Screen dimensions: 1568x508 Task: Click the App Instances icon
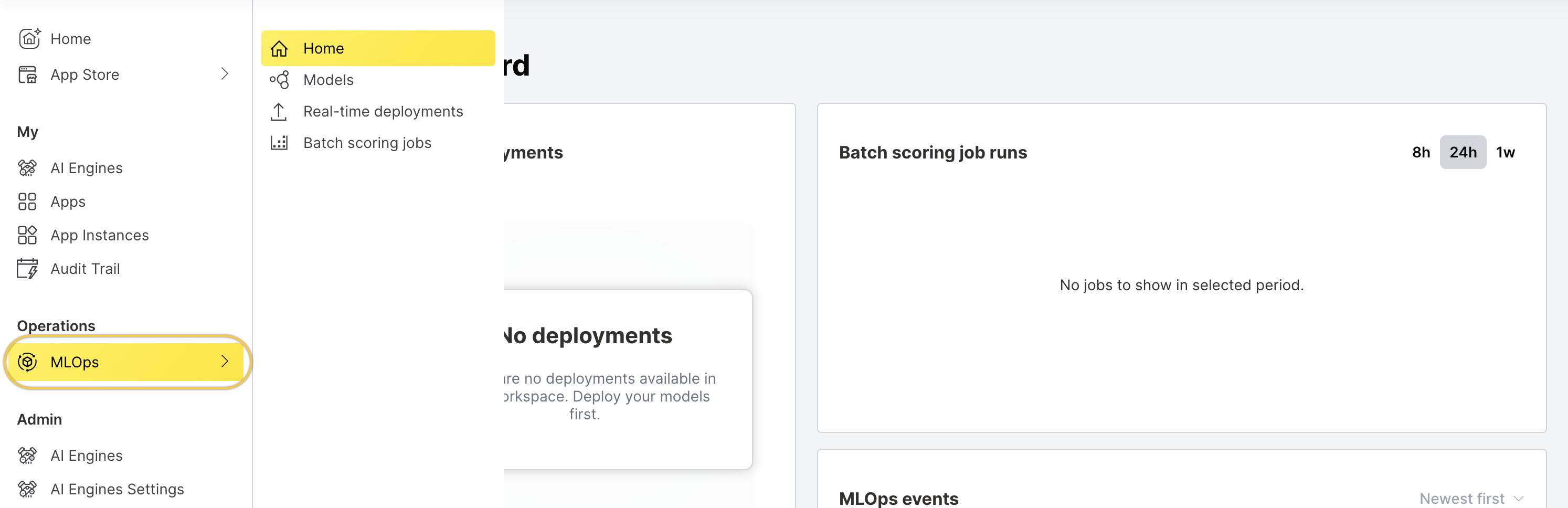27,235
